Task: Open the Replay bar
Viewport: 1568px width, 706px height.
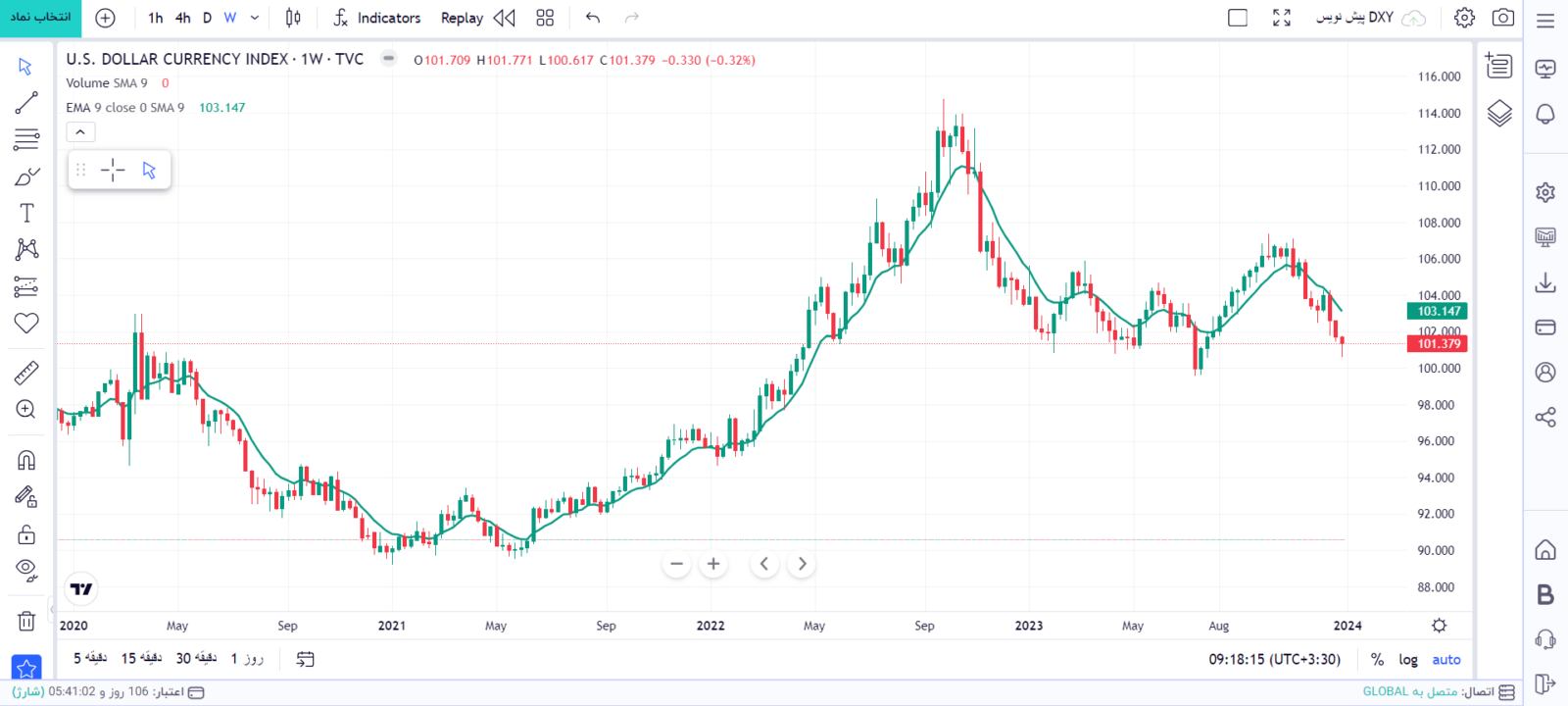Action: 477,18
